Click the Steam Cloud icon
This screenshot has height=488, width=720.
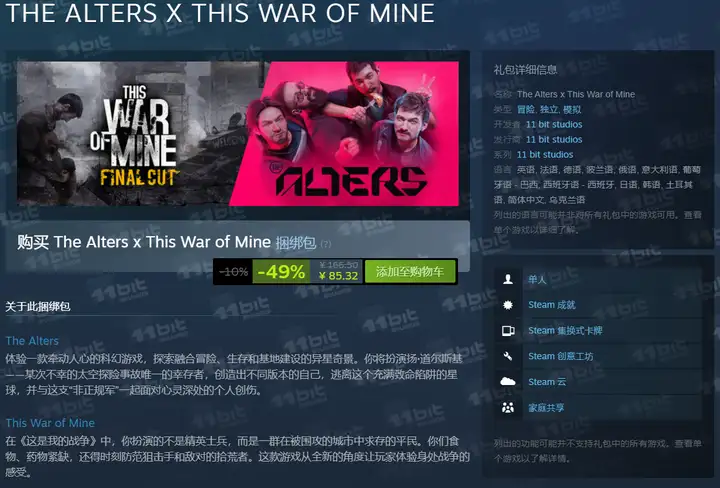click(x=508, y=381)
